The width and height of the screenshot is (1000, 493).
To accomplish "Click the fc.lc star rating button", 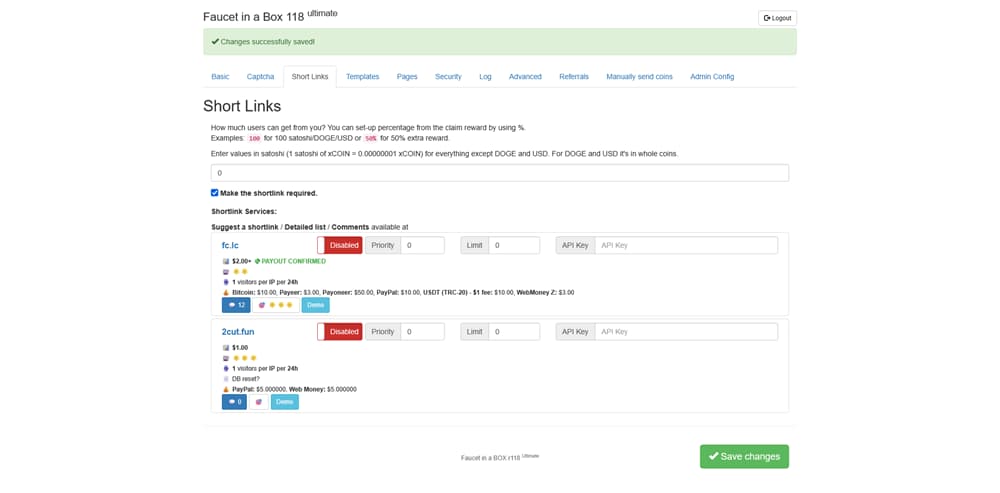I will [x=276, y=305].
